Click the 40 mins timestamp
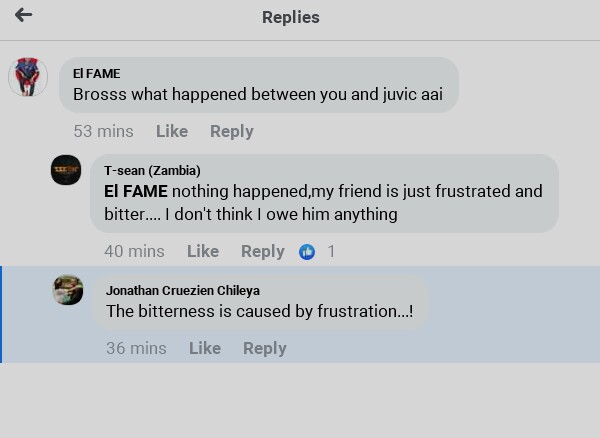 point(134,251)
